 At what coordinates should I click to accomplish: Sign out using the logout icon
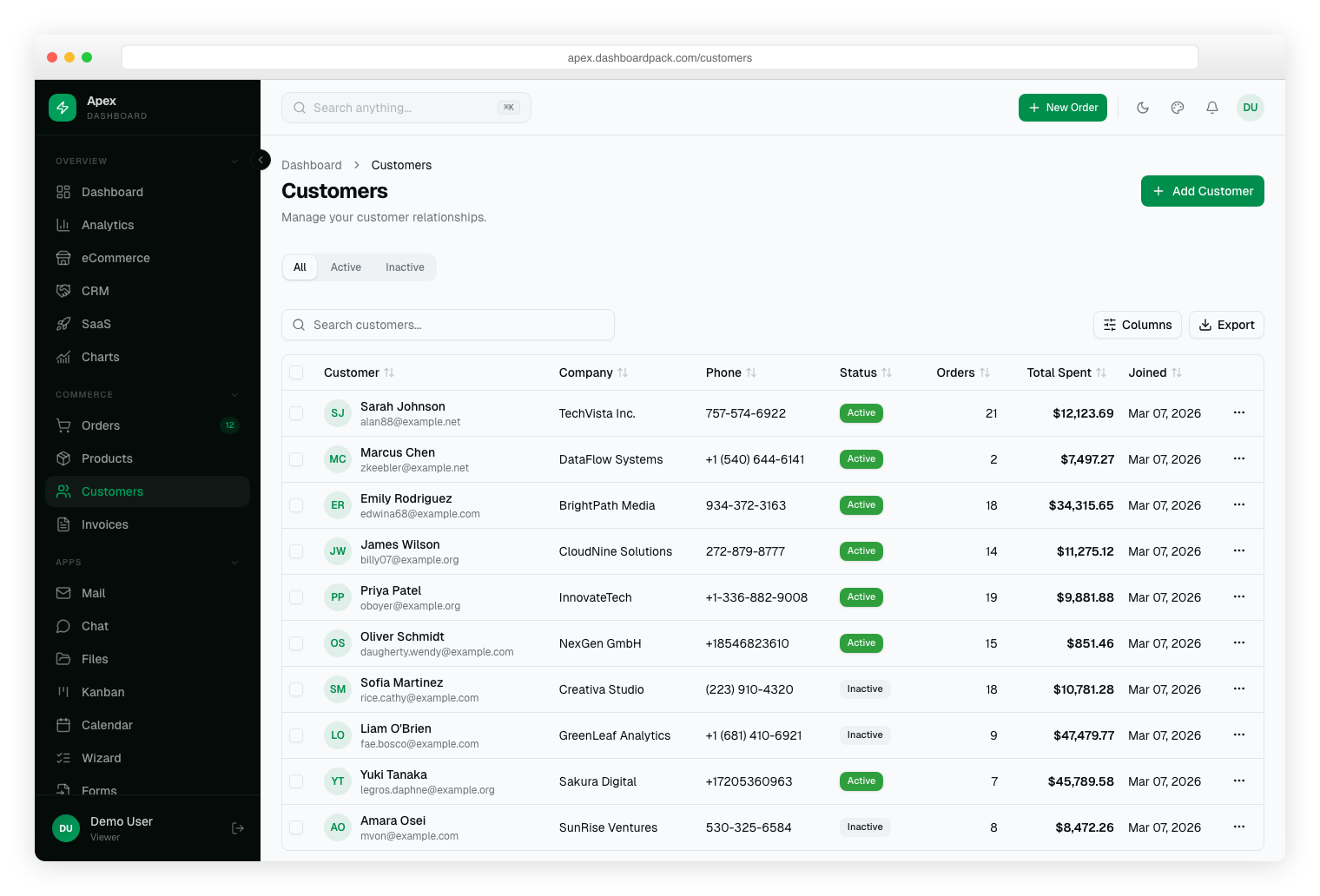(x=237, y=828)
